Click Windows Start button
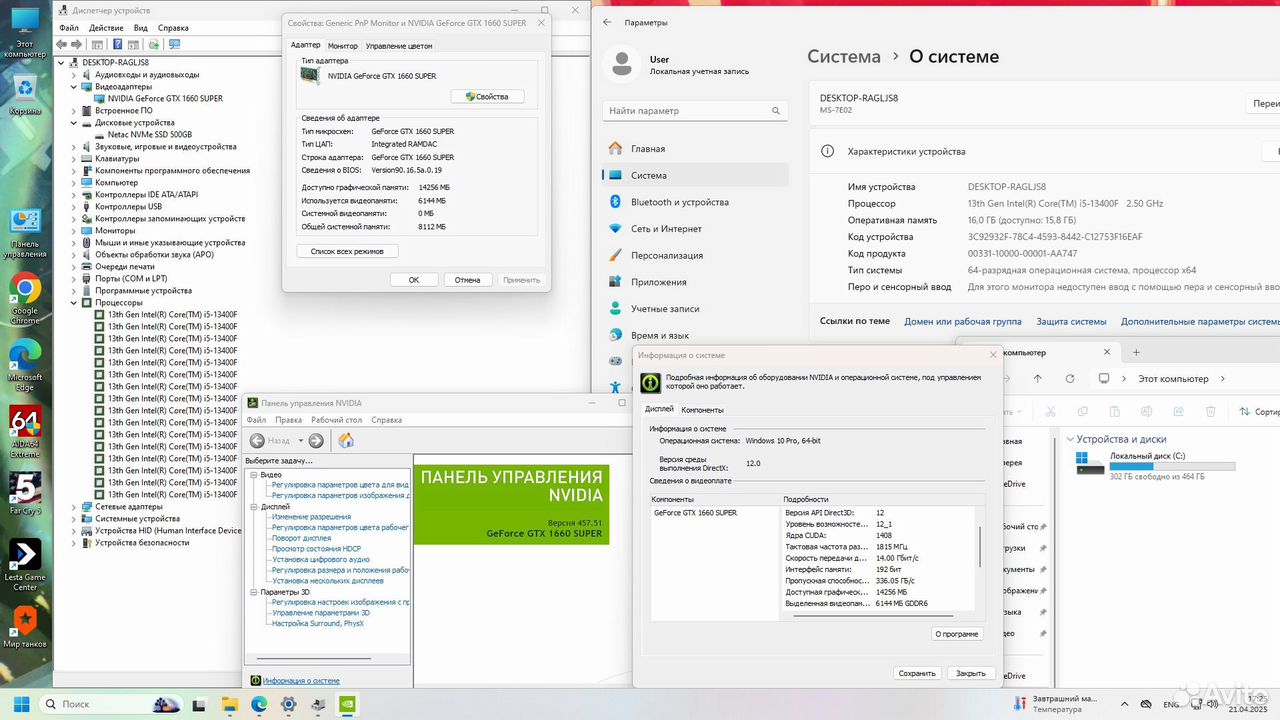 (21, 704)
